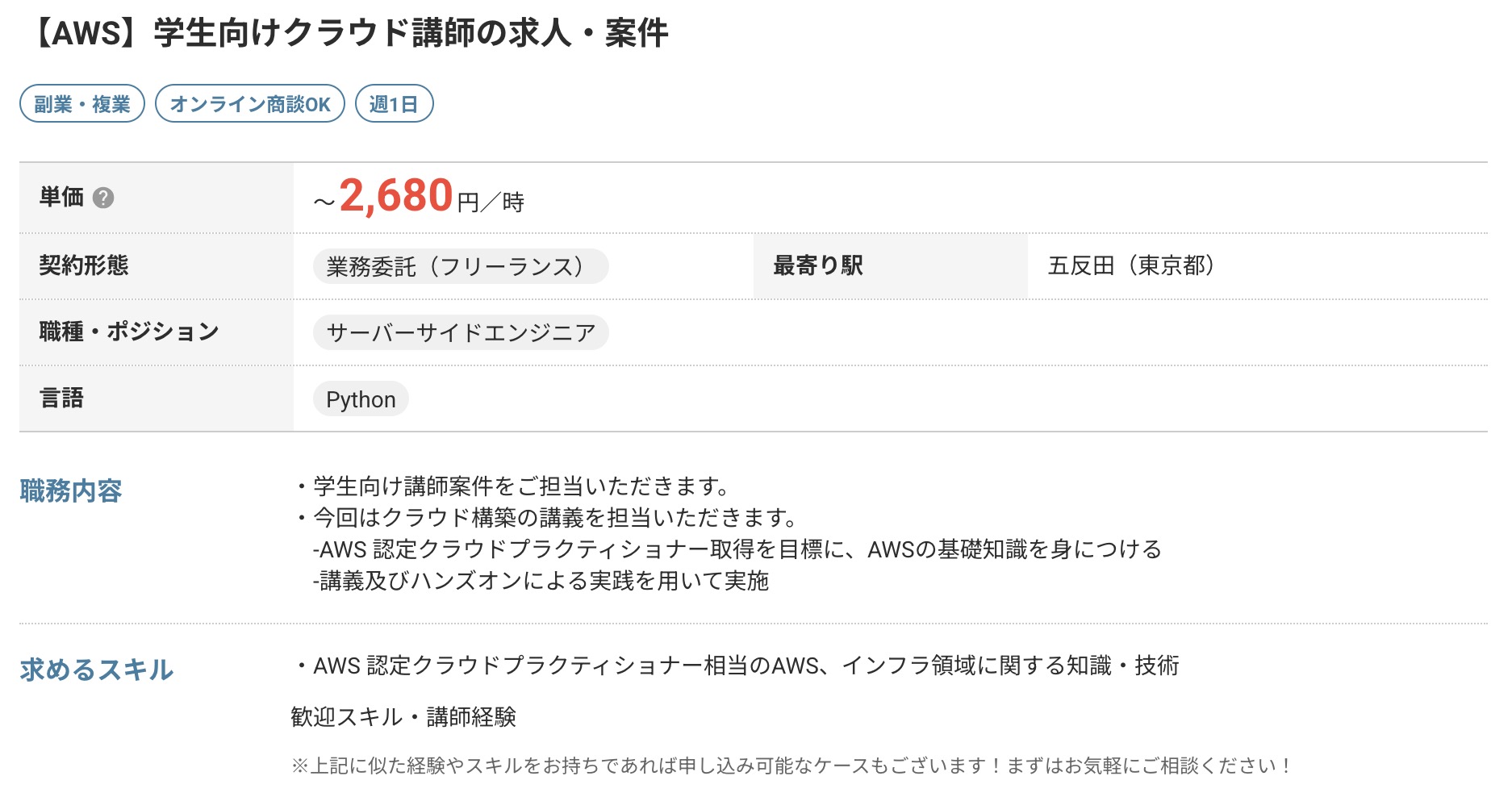1512x797 pixels.
Task: Click the 言語 label cell
Action: click(x=157, y=398)
